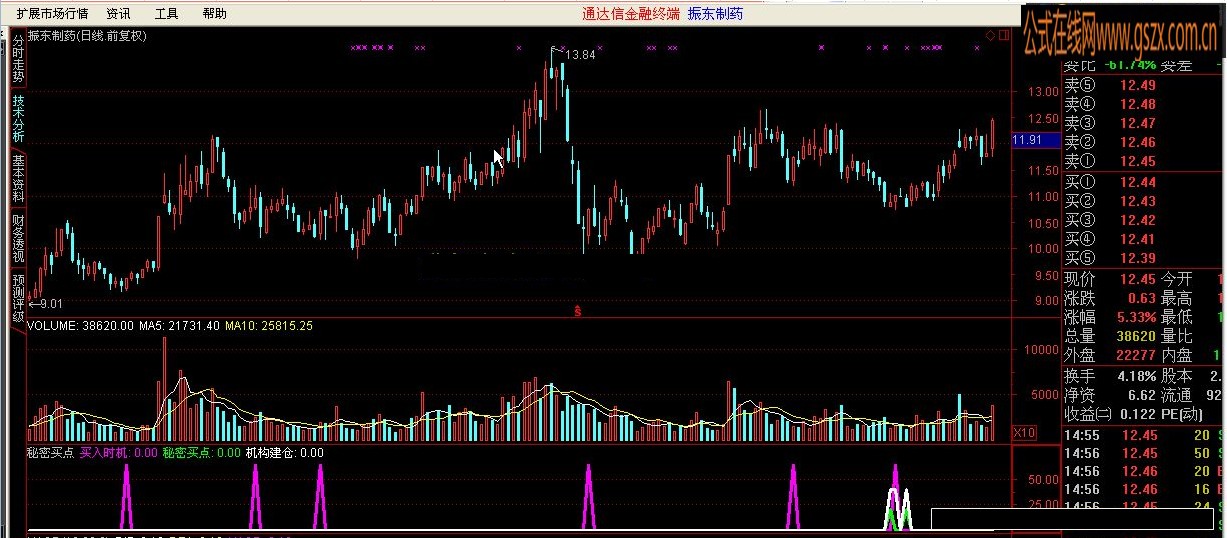
Task: Click the 买入时机: 0.00 label
Action: click(118, 453)
